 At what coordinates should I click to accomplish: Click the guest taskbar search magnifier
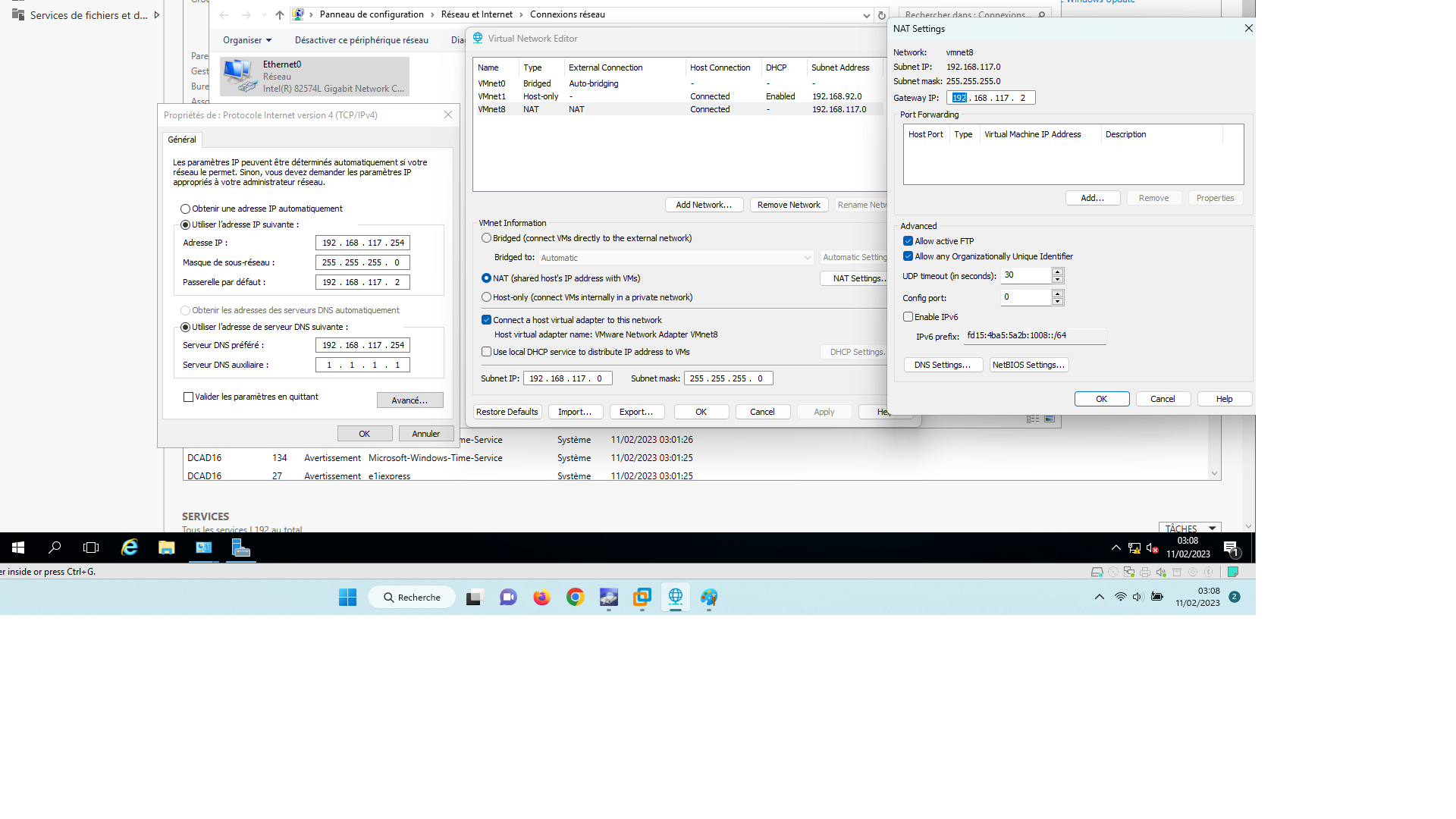[x=55, y=548]
